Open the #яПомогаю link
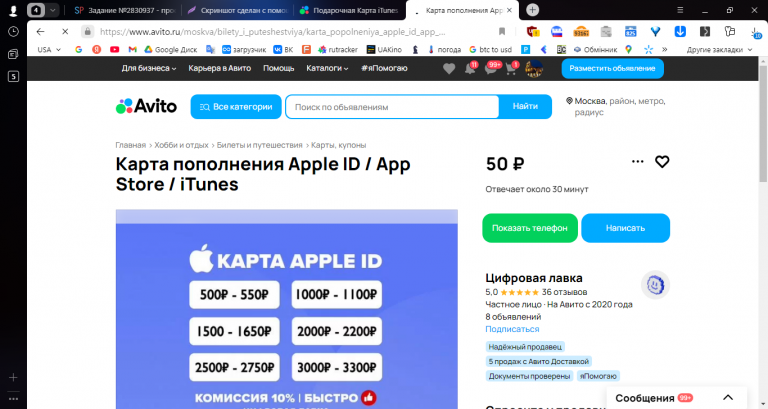 (384, 68)
